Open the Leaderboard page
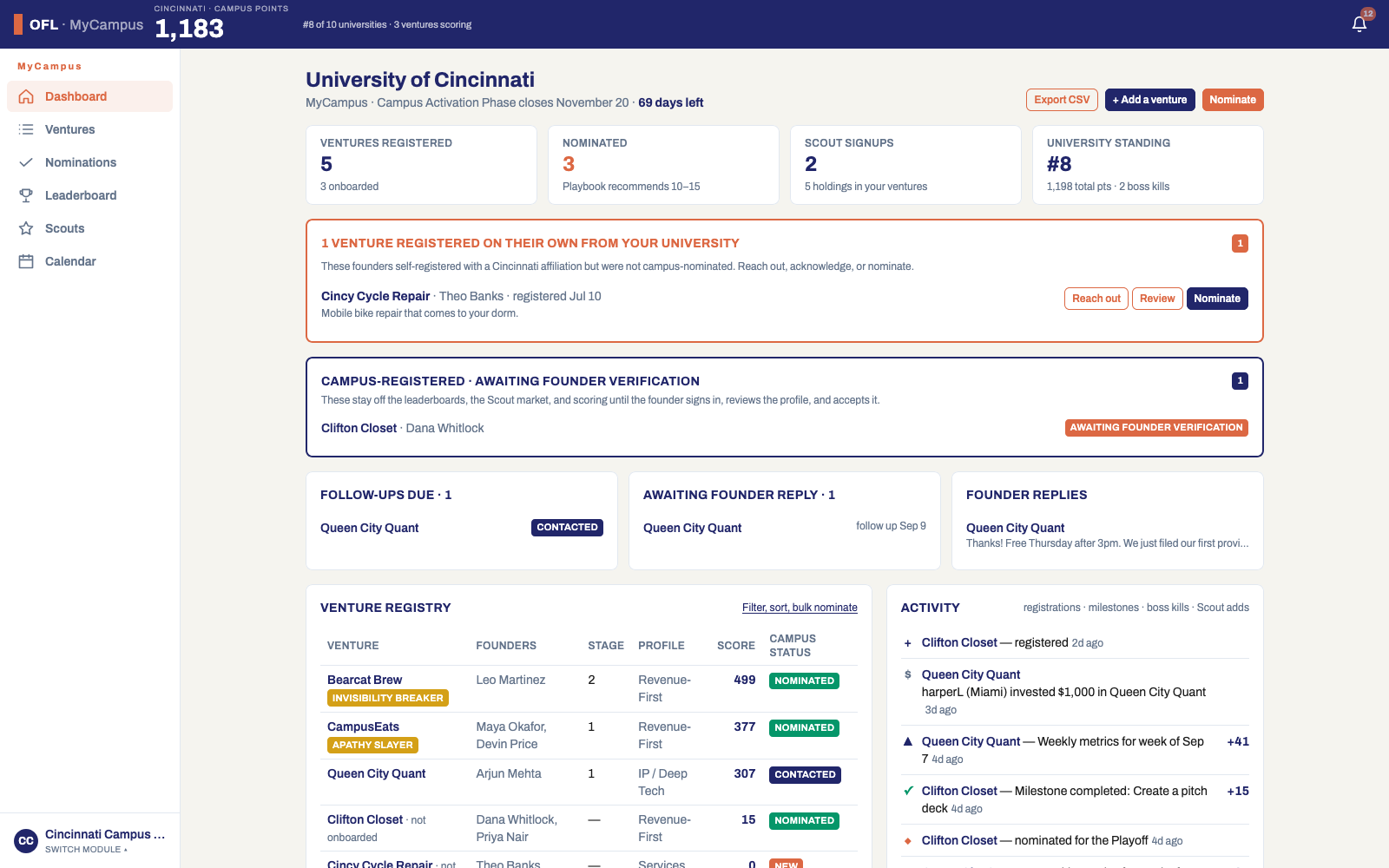This screenshot has height=868, width=1389. click(x=89, y=195)
